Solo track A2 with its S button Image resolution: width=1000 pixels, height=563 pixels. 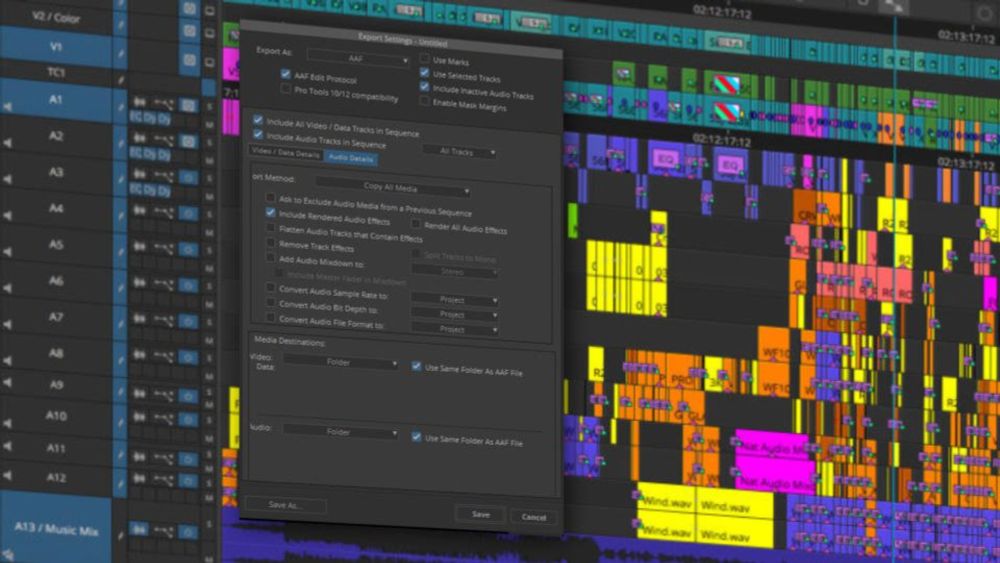209,141
